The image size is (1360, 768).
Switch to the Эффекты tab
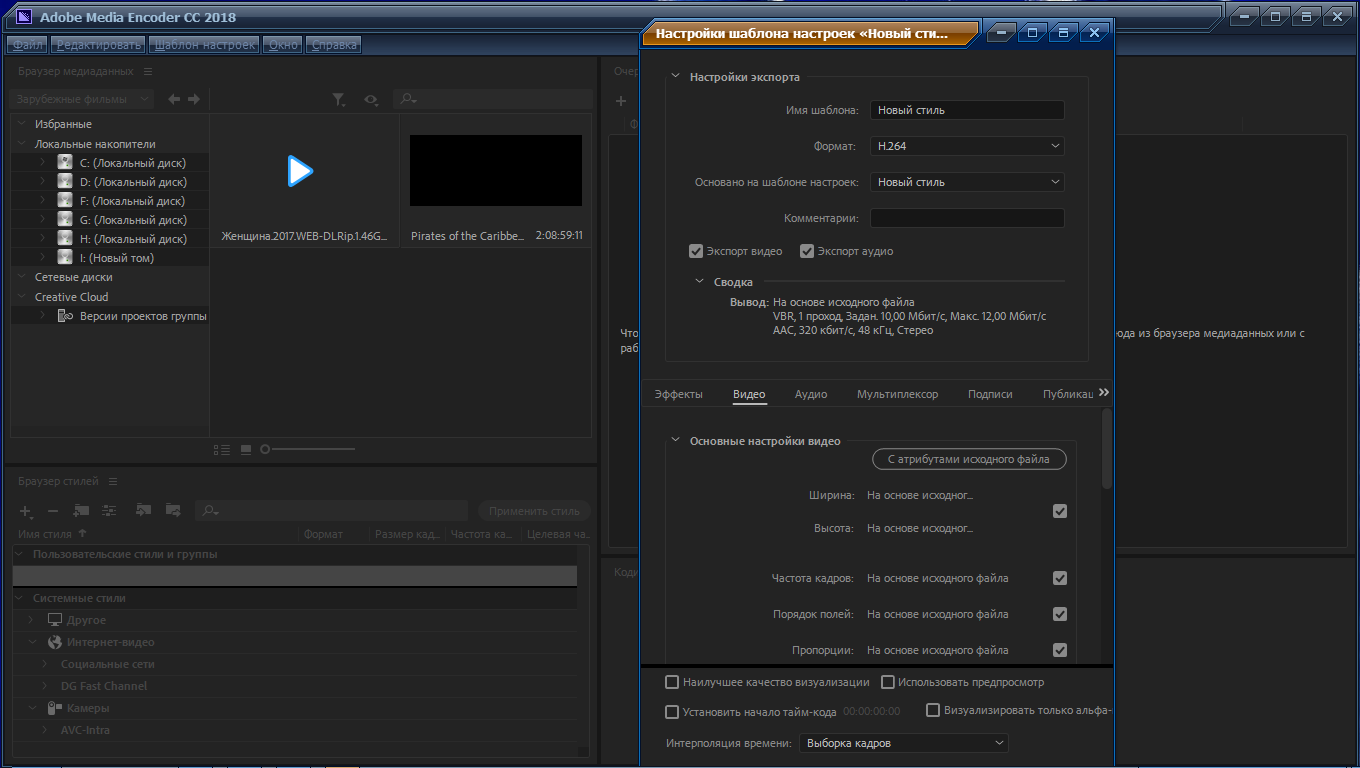tap(679, 394)
